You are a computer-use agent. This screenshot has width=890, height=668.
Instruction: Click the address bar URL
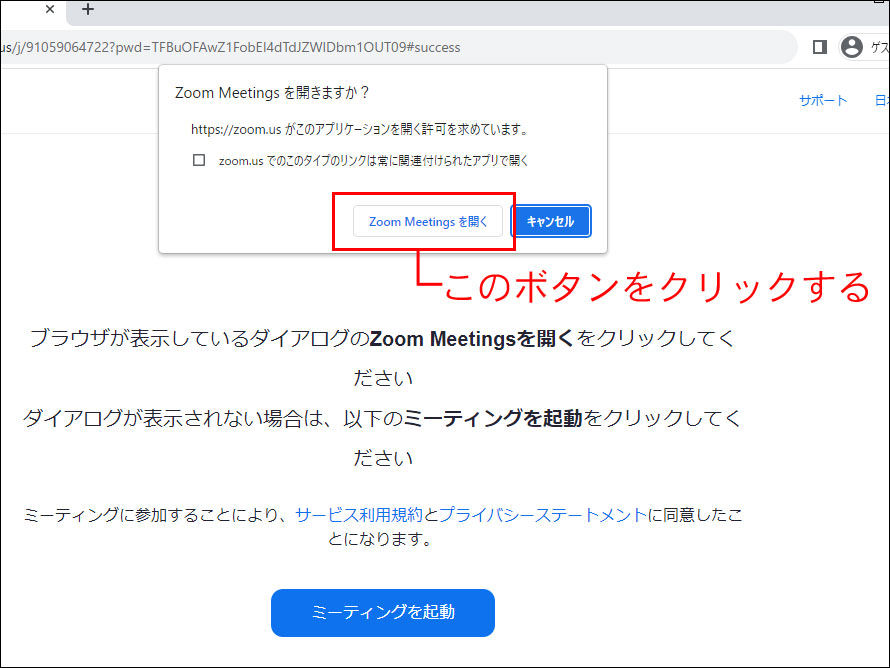230,47
